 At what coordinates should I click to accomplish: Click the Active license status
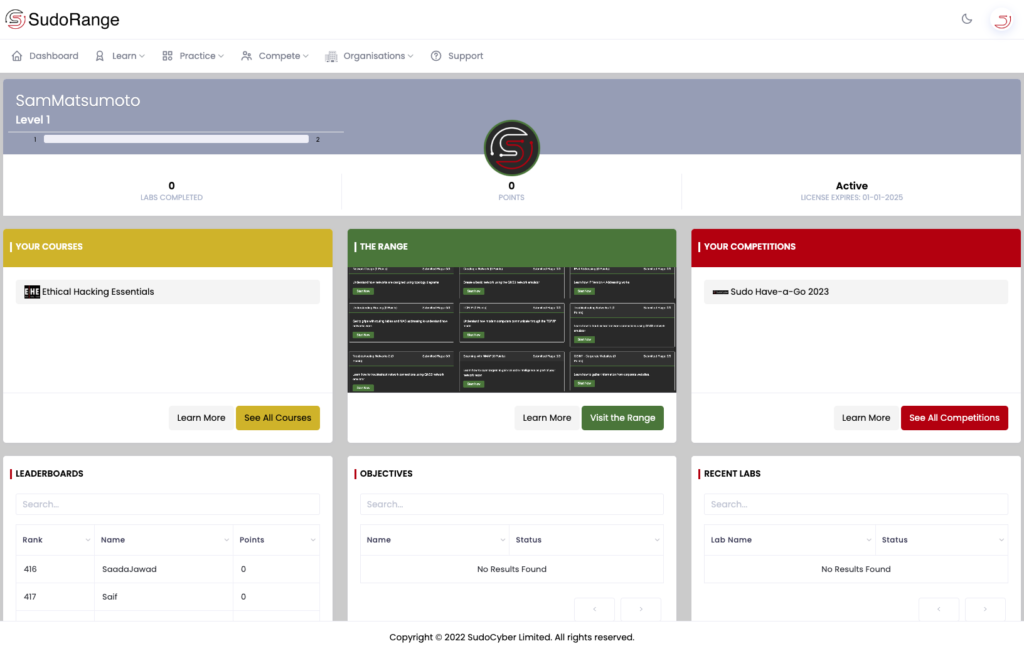852,186
